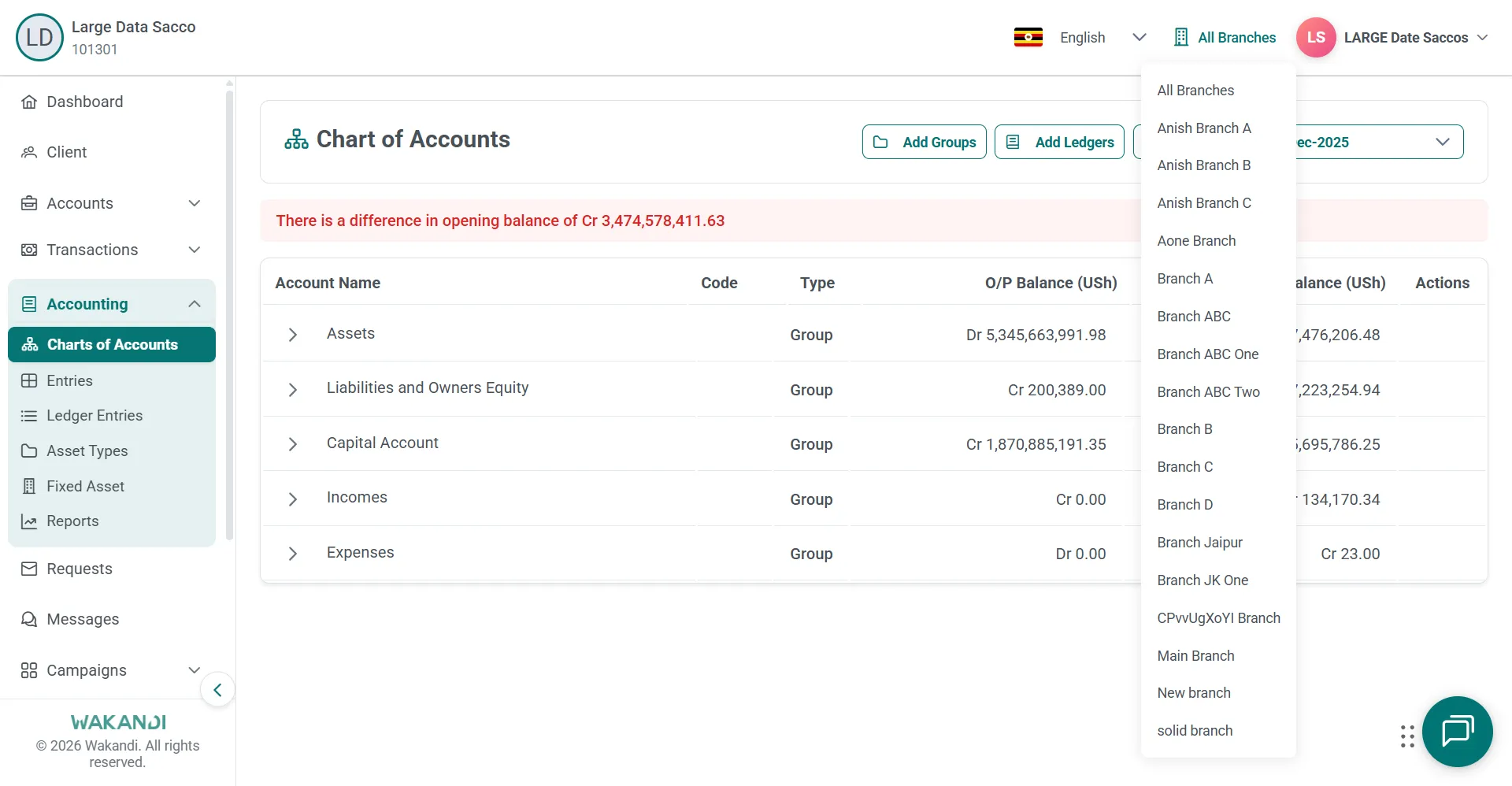Click the branches building icon in header
1512x786 pixels.
click(x=1180, y=37)
